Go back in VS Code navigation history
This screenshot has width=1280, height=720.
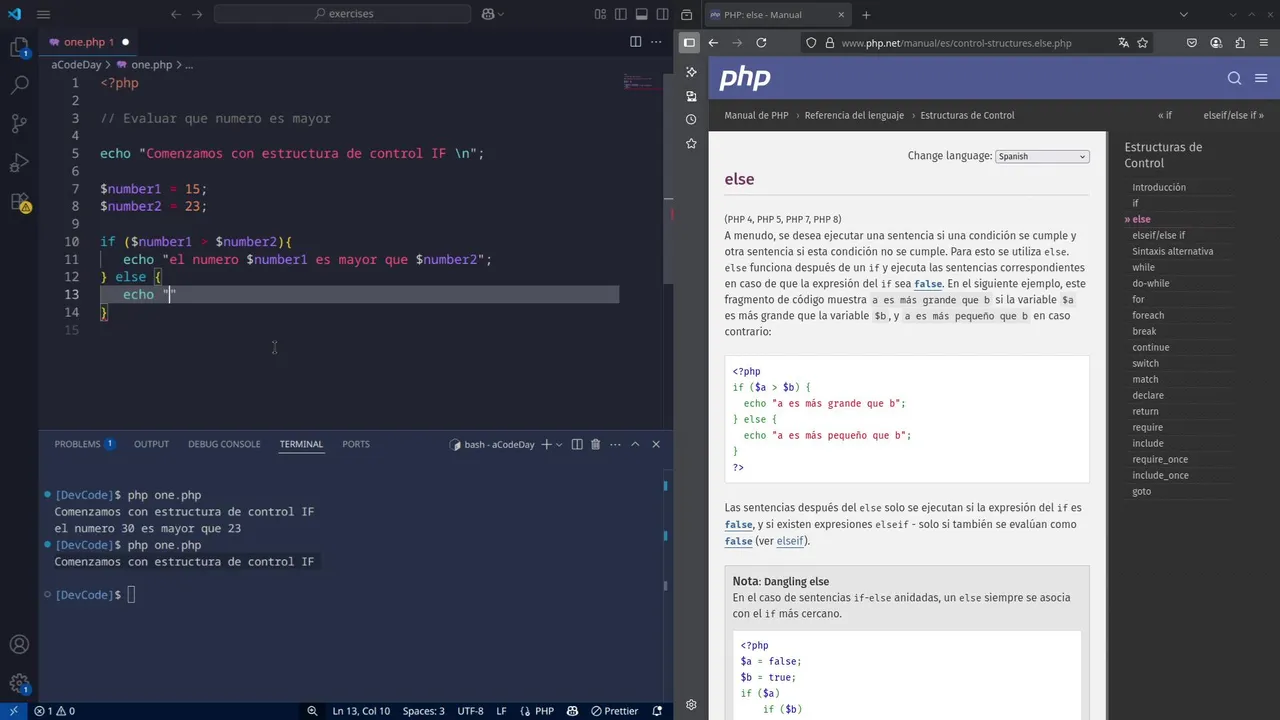point(176,14)
